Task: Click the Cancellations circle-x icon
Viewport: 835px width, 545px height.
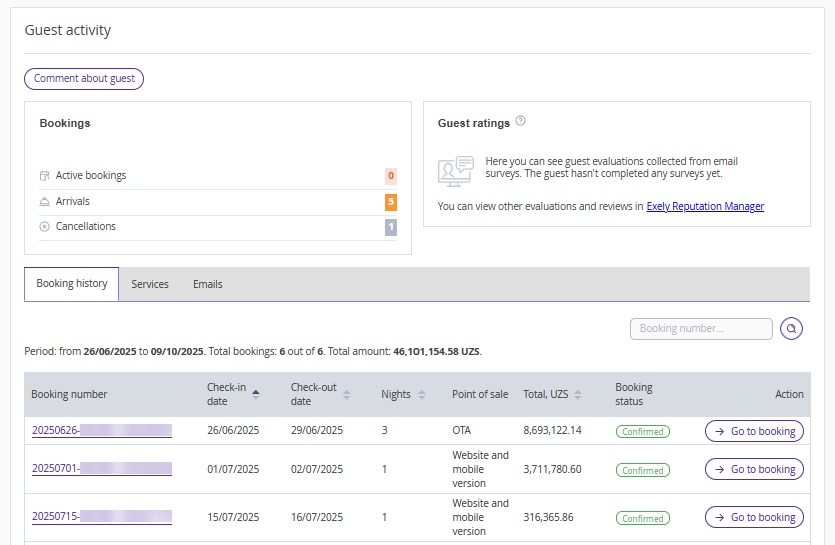Action: point(44,227)
